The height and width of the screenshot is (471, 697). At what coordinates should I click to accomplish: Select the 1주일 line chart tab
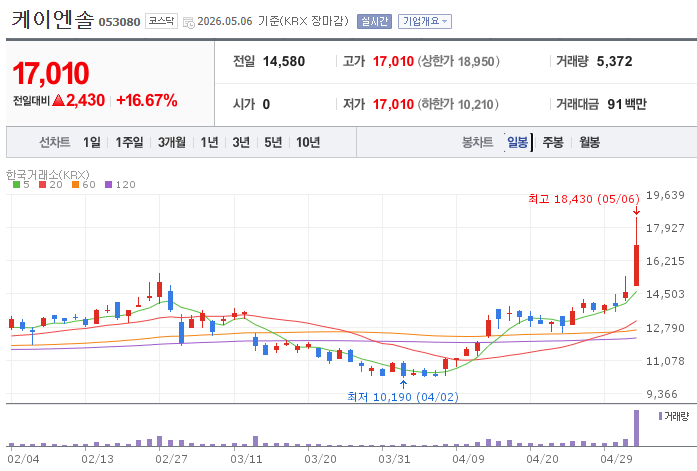click(x=129, y=142)
